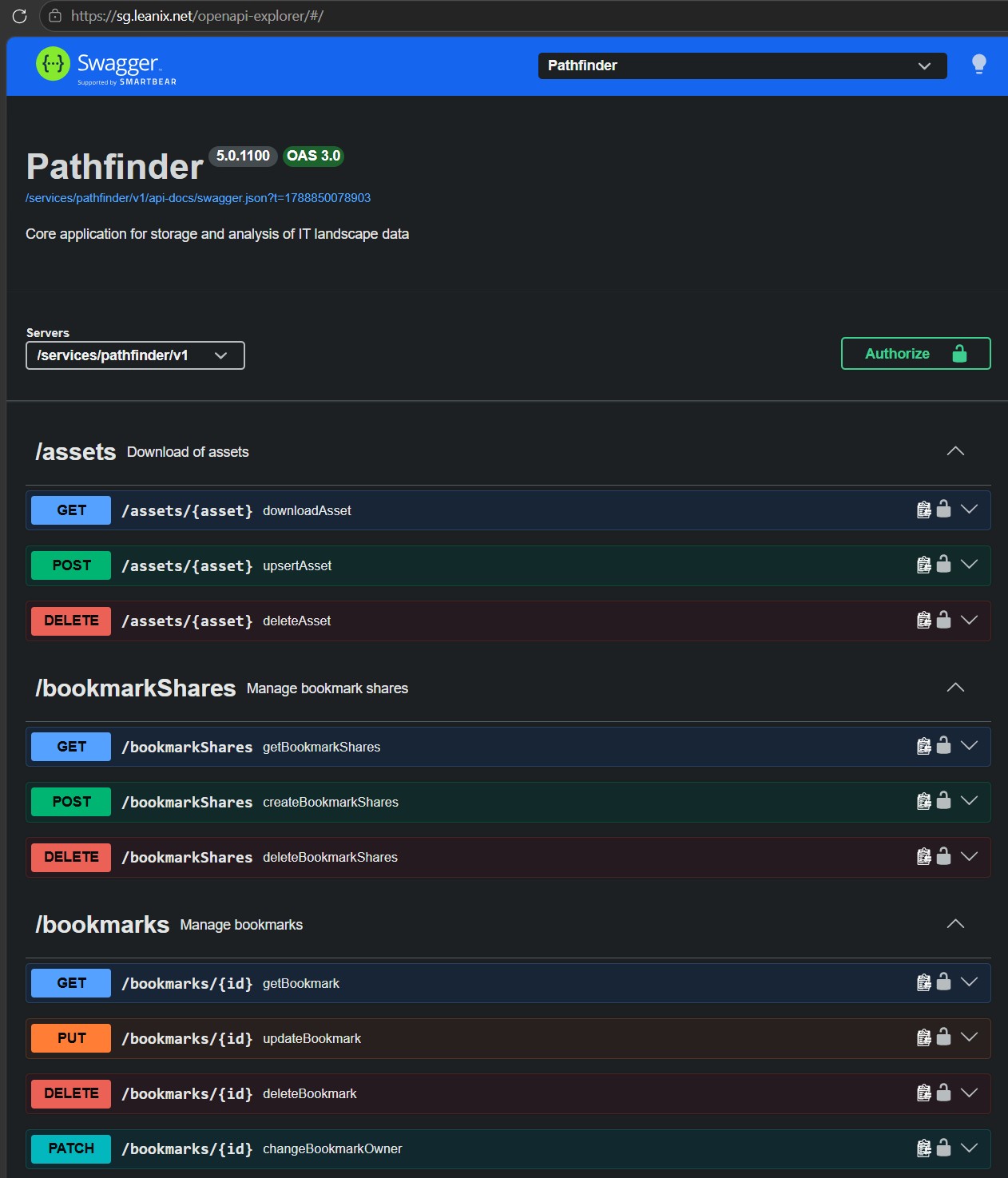The width and height of the screenshot is (1008, 1178).
Task: Click POST method badge for upsertAsset
Action: coord(71,565)
